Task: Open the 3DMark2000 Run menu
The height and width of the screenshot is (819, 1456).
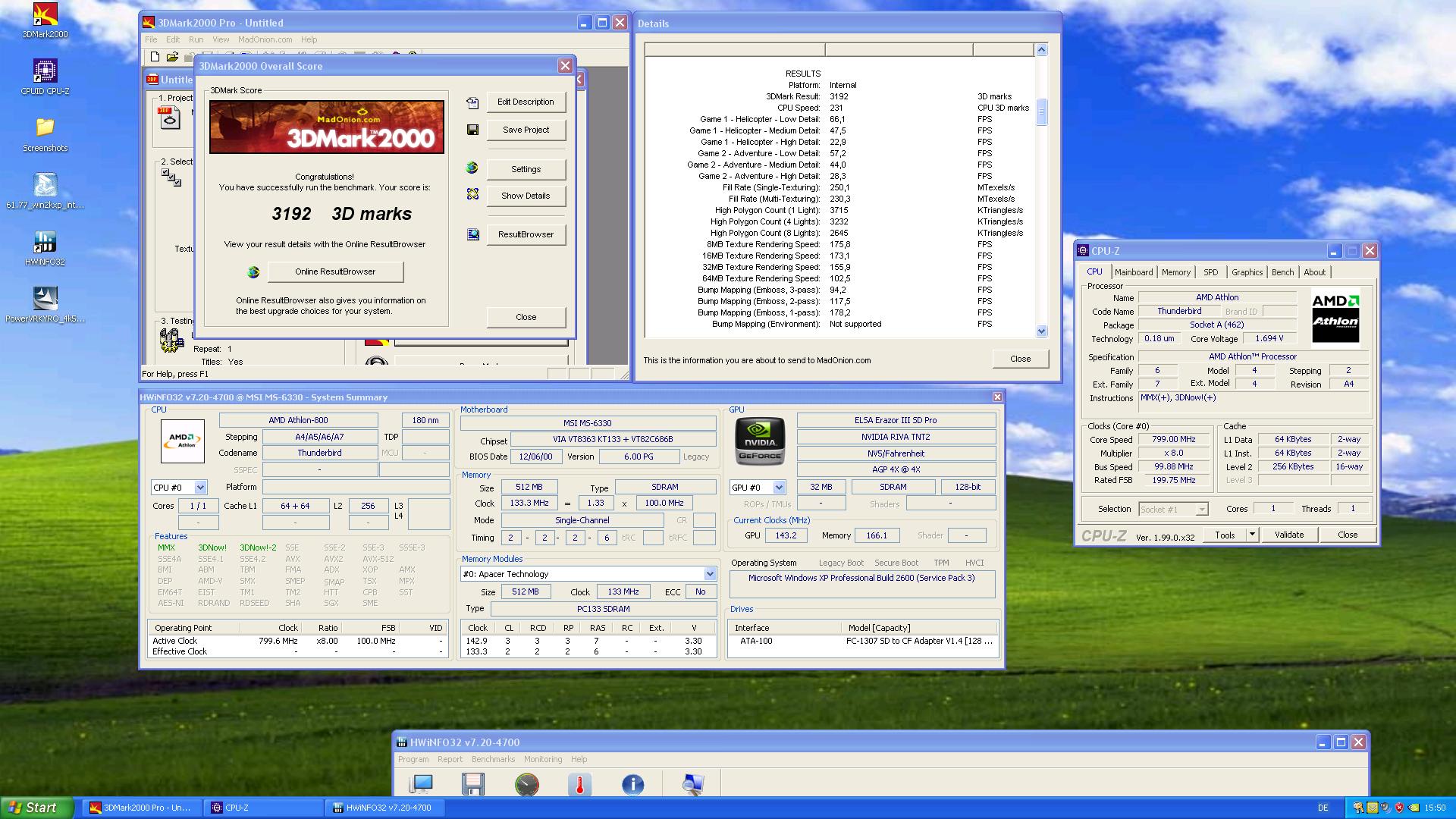Action: click(x=196, y=39)
